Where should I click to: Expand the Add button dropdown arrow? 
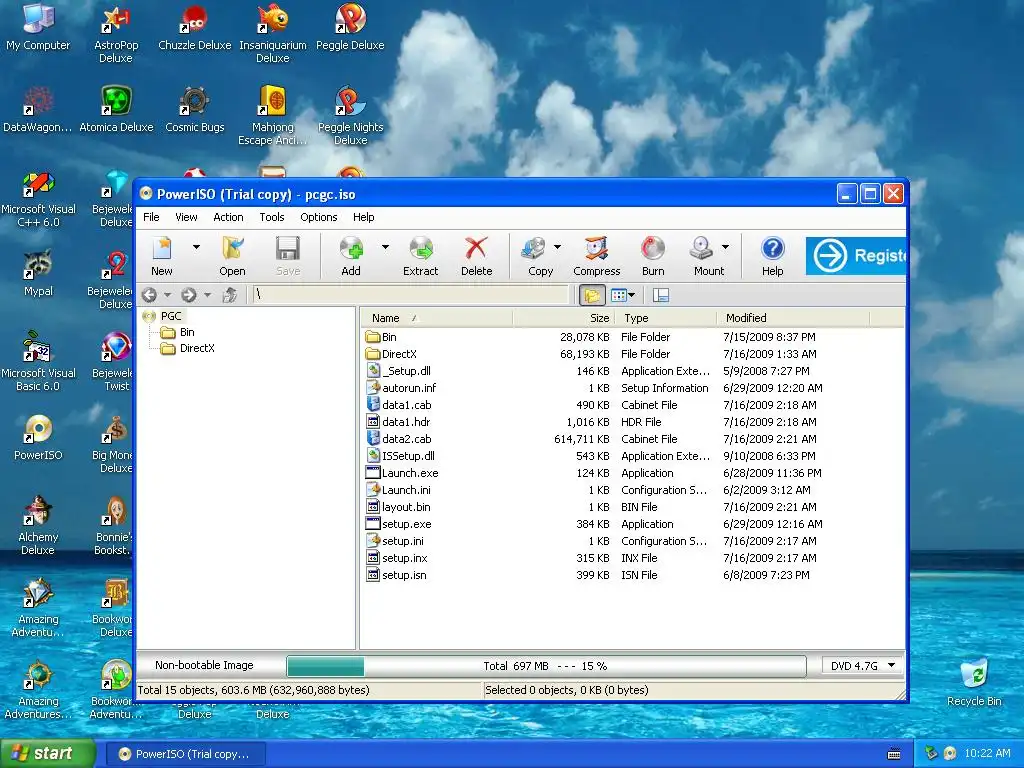click(385, 248)
